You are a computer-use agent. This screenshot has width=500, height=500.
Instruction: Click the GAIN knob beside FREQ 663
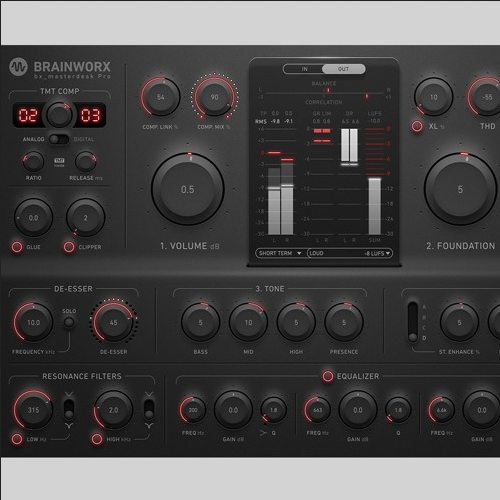358,410
